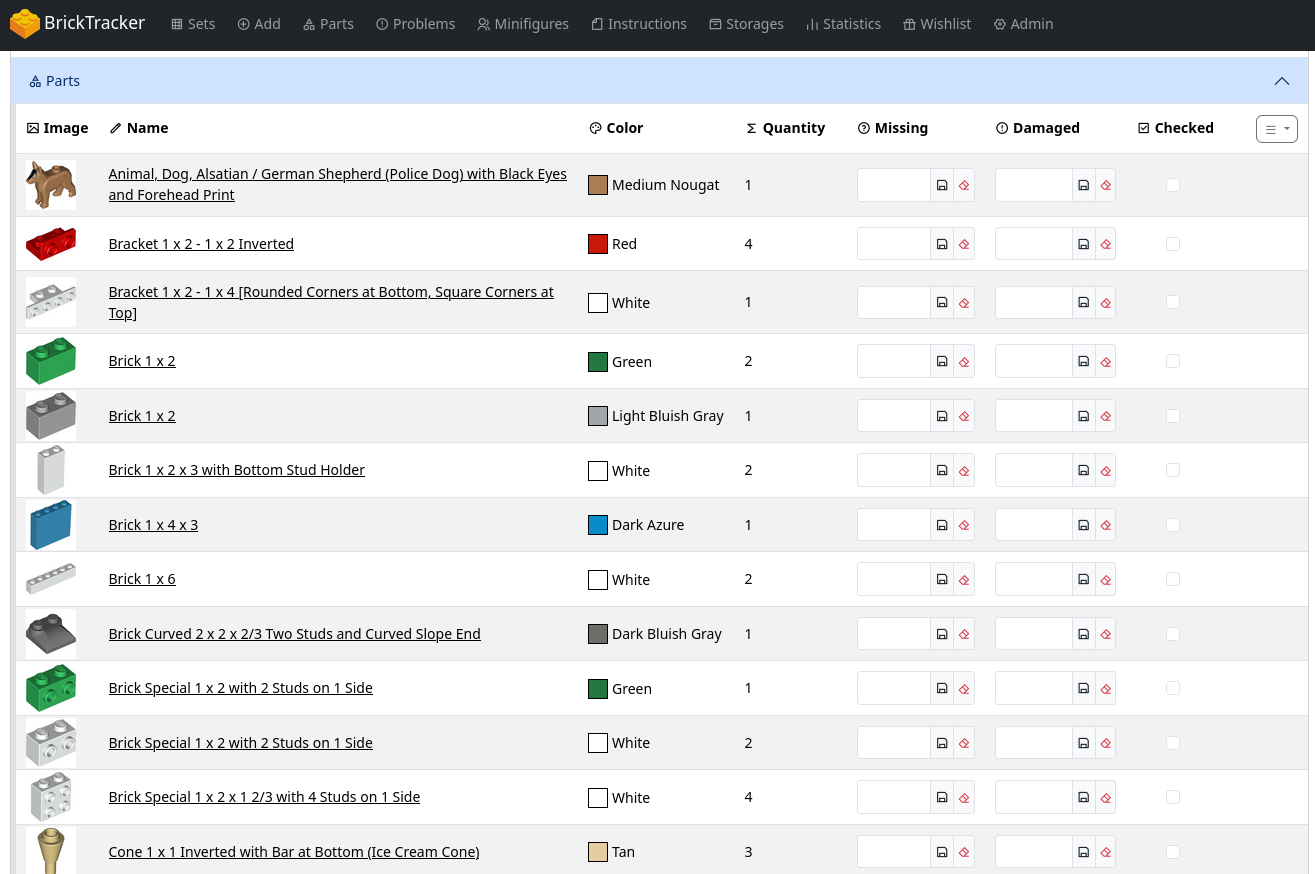The height and width of the screenshot is (874, 1315).
Task: Open the Bracket 1 x 2 - 1 x 2 Inverted link
Action: pos(201,244)
